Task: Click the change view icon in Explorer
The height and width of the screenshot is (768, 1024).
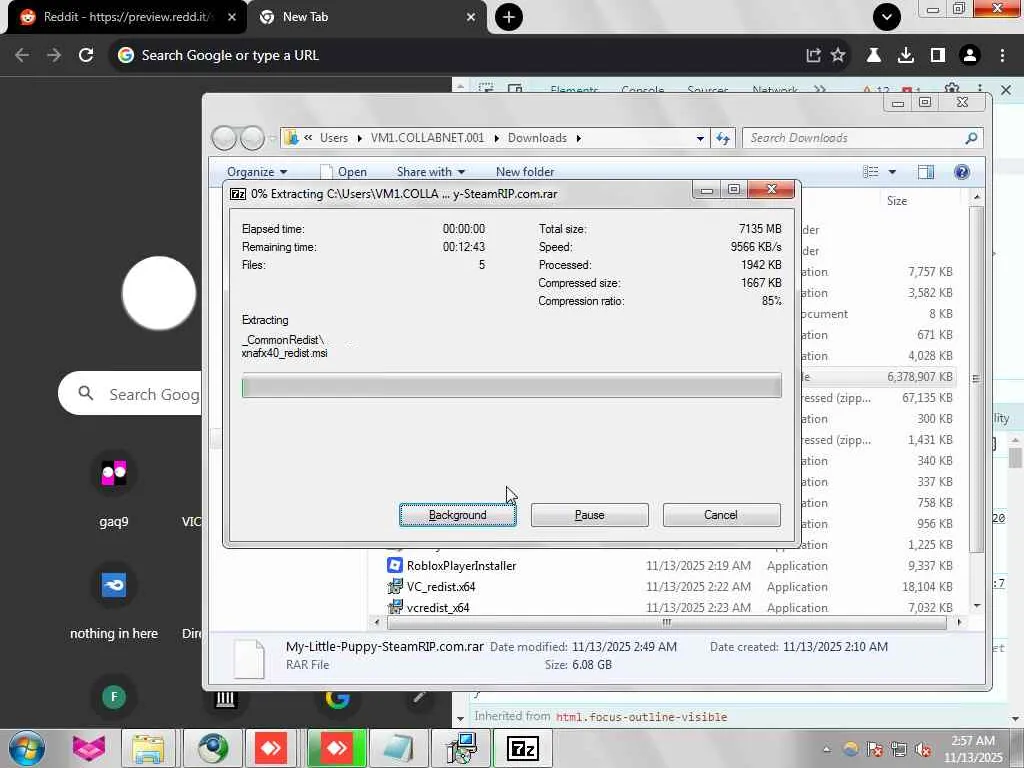Action: tap(871, 172)
